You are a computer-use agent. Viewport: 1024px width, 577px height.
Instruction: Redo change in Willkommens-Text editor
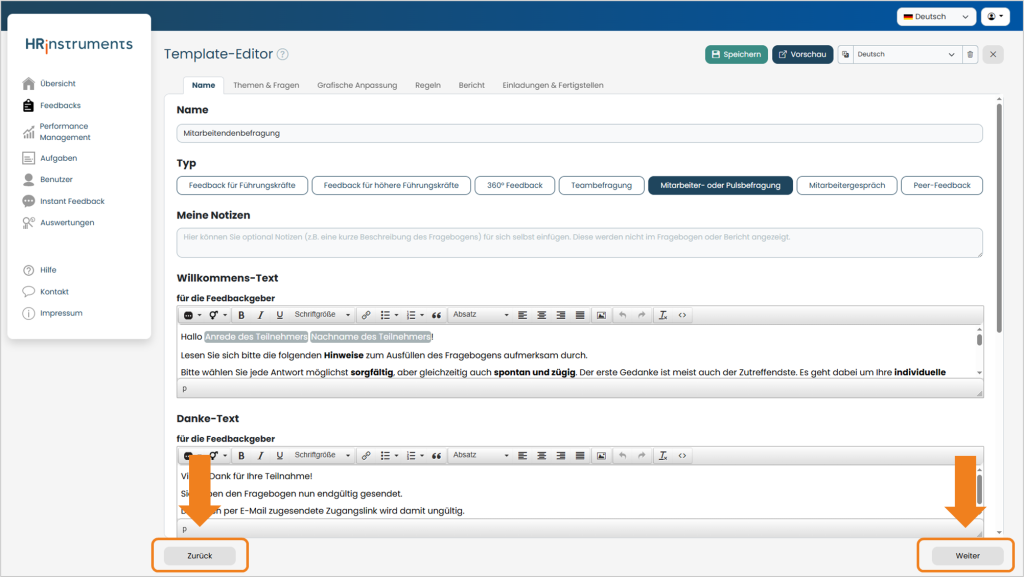coord(641,315)
